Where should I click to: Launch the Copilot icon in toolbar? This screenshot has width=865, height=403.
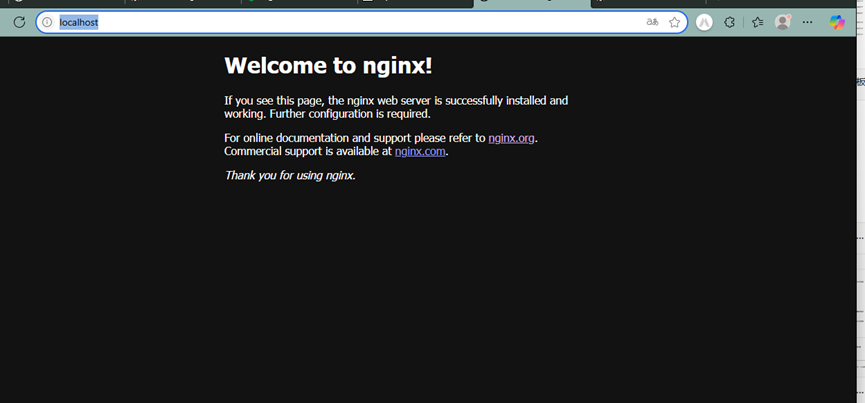(x=837, y=22)
